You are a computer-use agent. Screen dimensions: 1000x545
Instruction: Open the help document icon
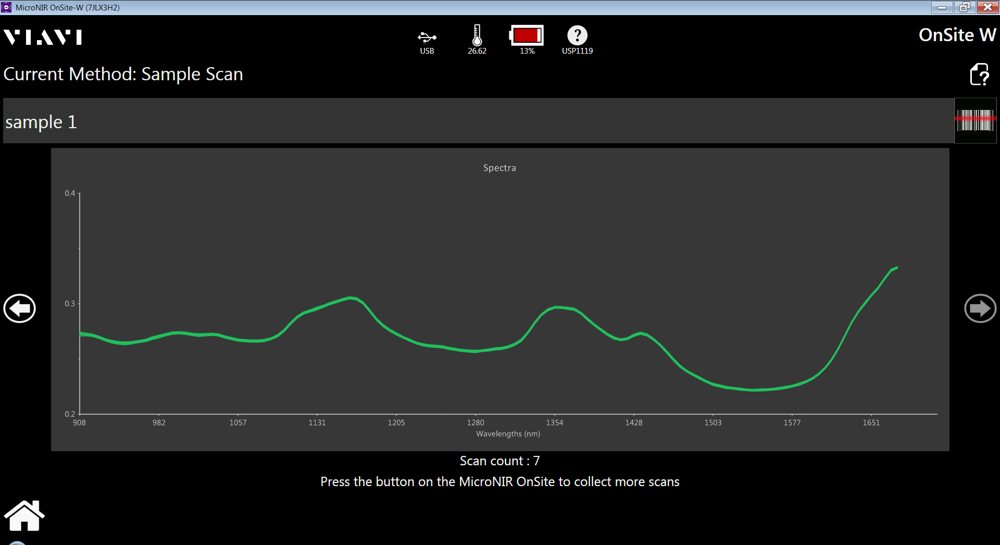tap(980, 75)
